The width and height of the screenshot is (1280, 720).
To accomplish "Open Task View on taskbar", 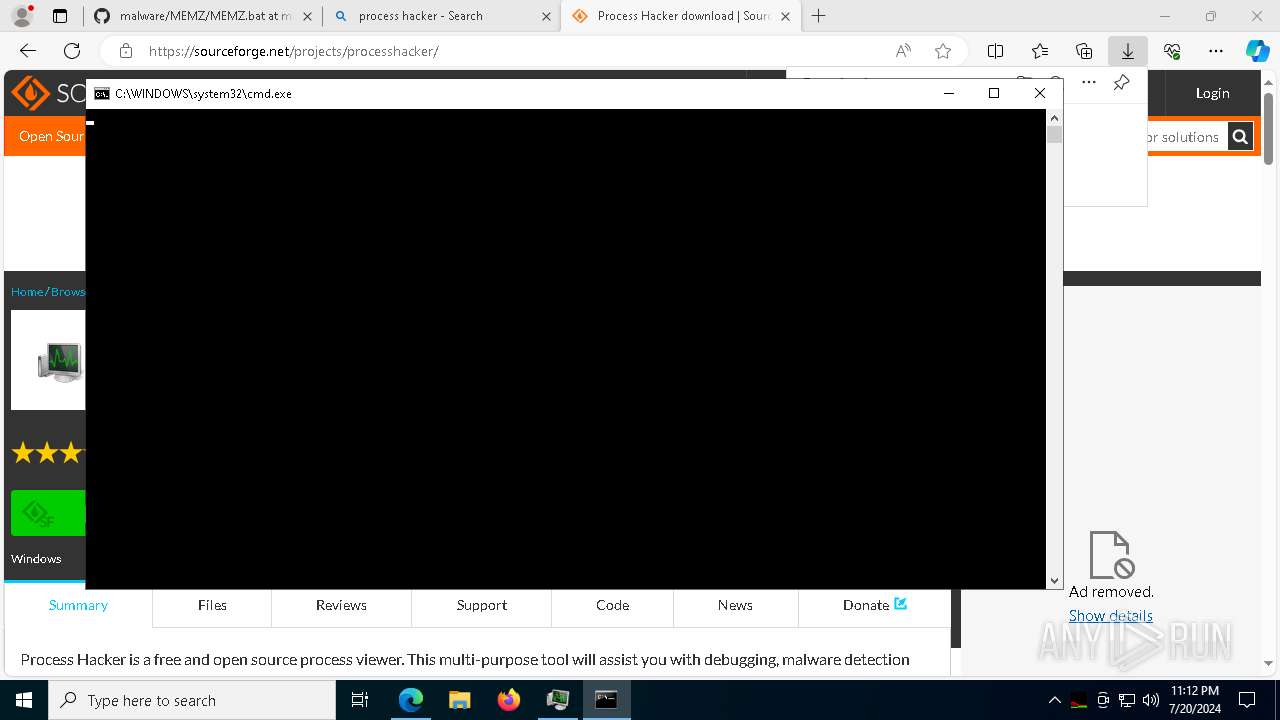I will click(x=360, y=700).
